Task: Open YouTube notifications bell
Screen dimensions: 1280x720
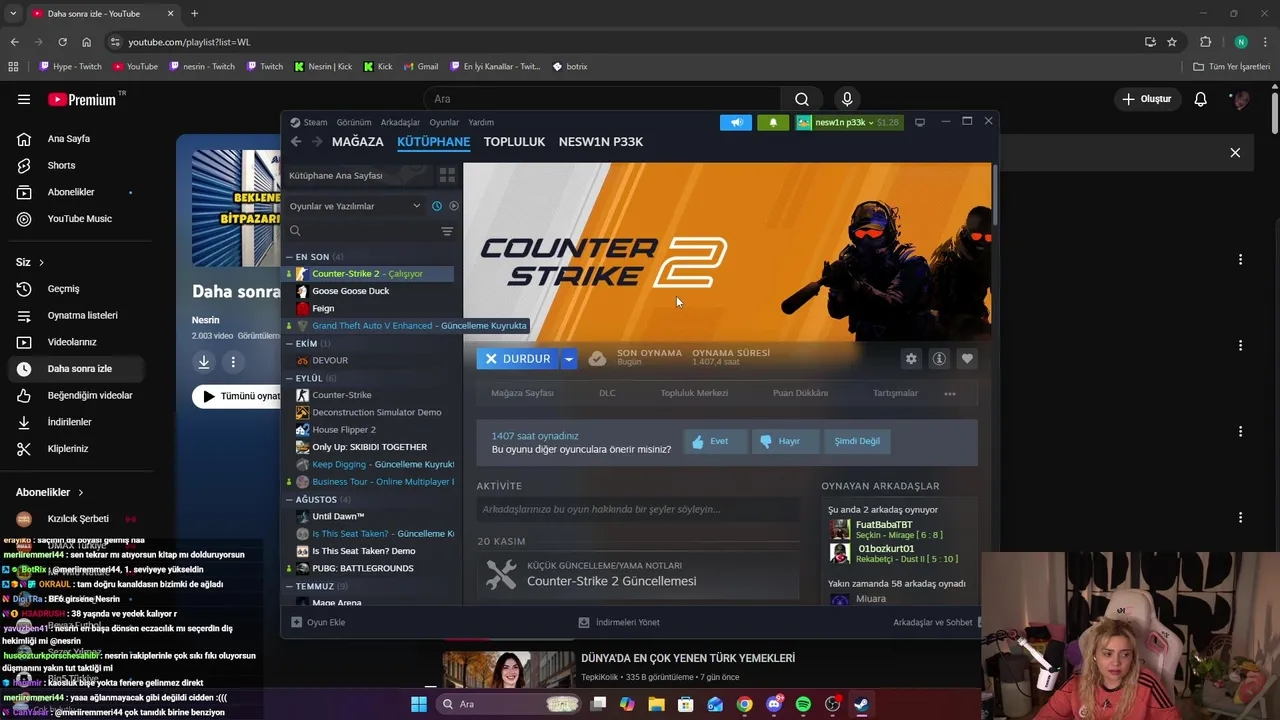Action: (1200, 99)
